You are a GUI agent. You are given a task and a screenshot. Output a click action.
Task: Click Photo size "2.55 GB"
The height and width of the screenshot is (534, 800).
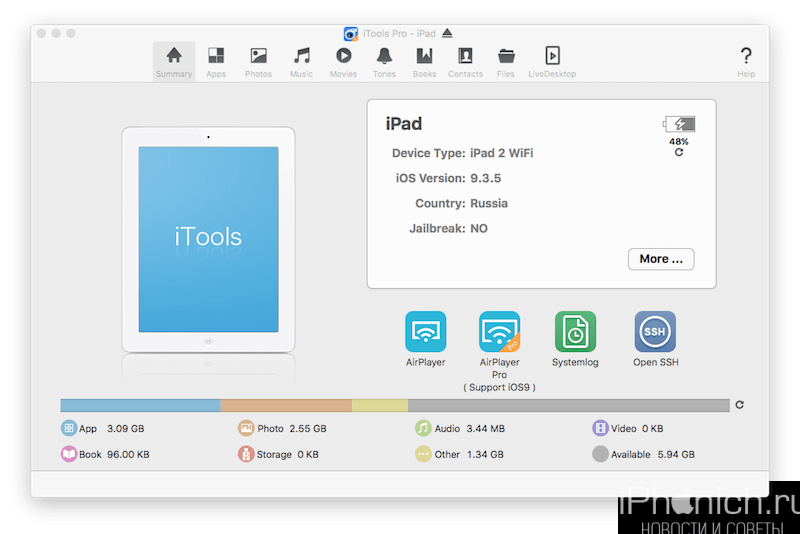pyautogui.click(x=308, y=428)
